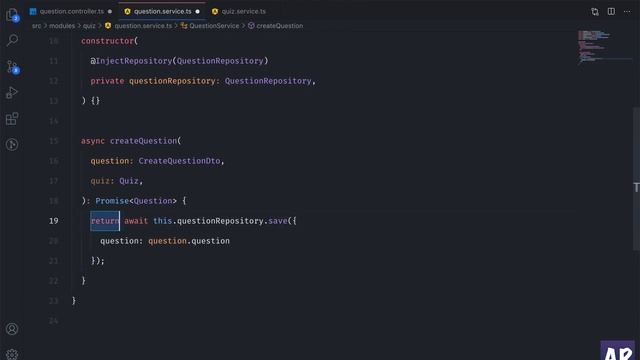Open the Git Graph sidebar icon
Screen dimensions: 640x360
(12, 144)
